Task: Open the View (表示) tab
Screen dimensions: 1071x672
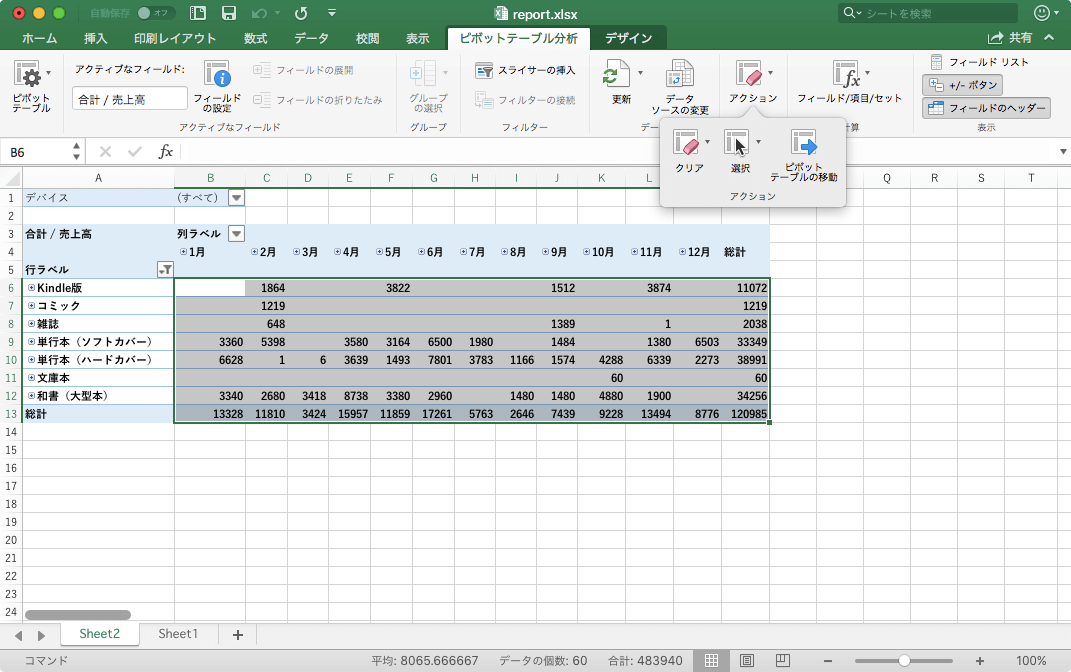Action: click(417, 38)
